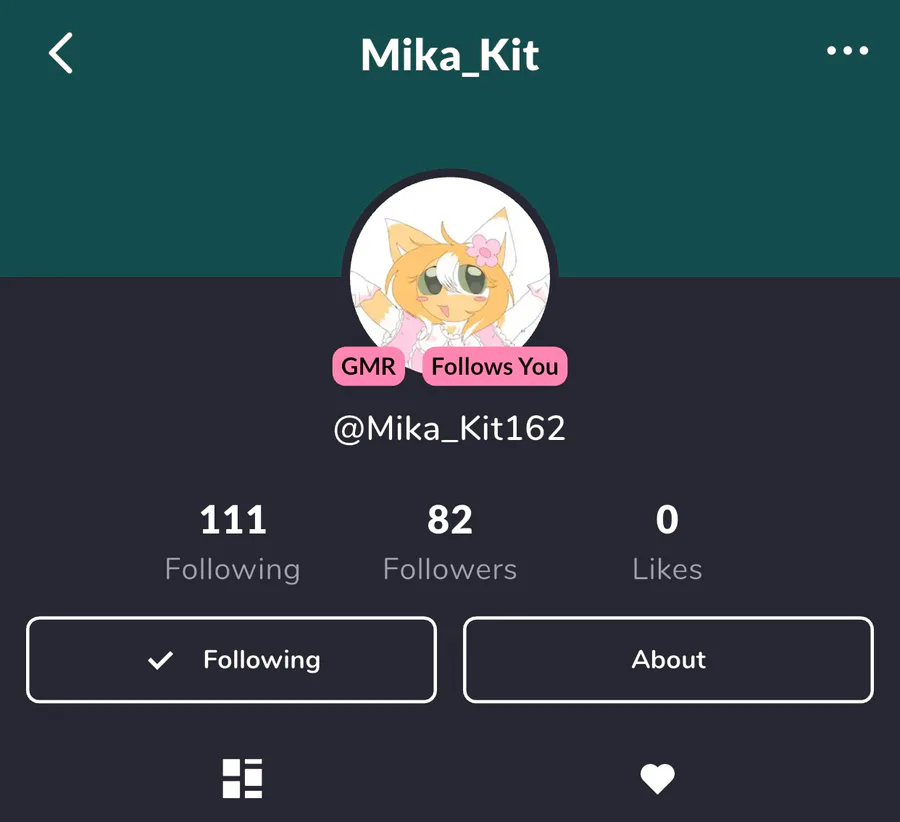View the 0 Likes count

[x=667, y=542]
